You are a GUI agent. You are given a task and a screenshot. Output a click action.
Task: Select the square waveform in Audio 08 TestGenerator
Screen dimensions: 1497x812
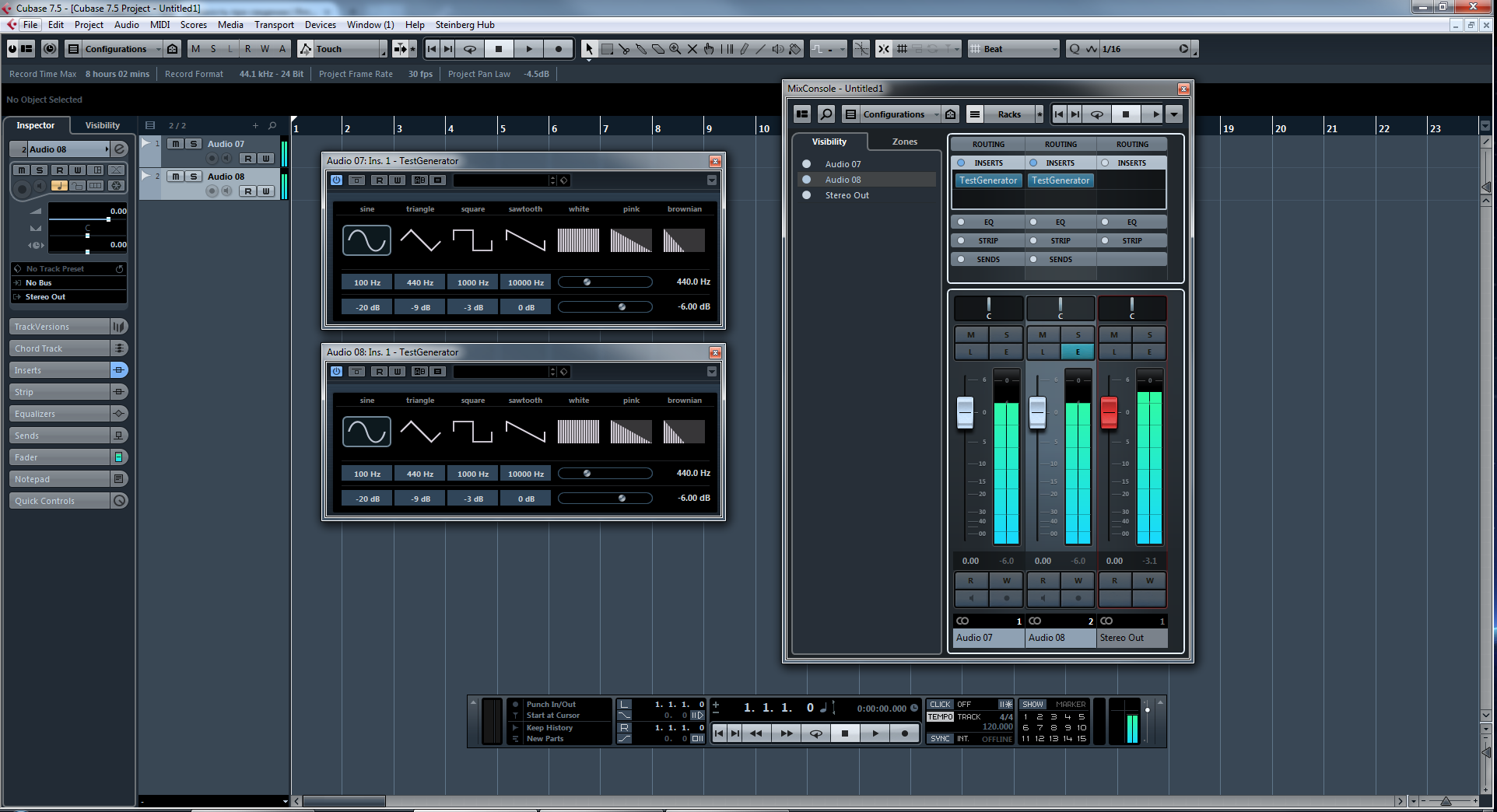tap(473, 432)
